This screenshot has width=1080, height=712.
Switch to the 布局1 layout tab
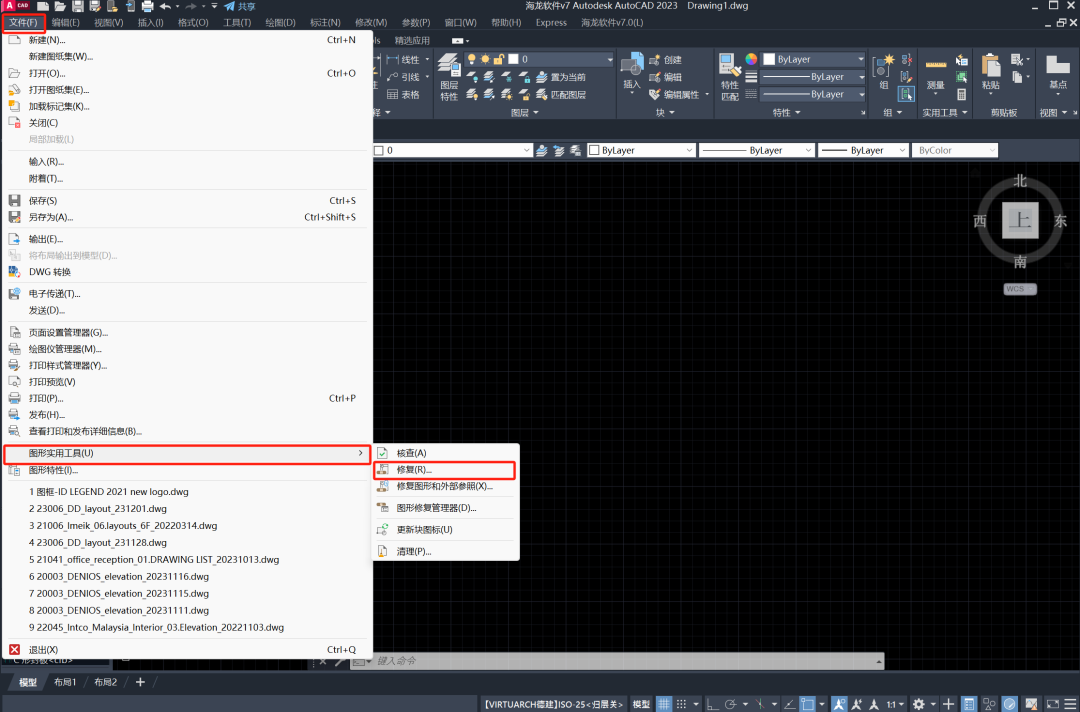(64, 682)
